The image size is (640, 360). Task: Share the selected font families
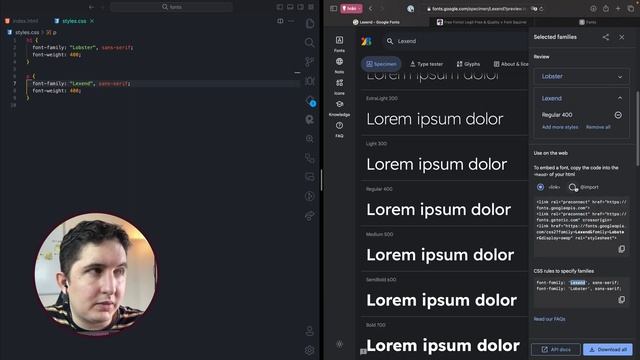[x=606, y=37]
